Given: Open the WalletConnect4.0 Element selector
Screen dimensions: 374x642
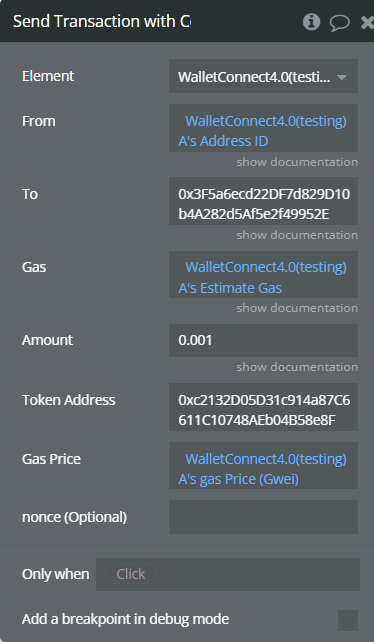Looking at the screenshot, I should click(263, 76).
